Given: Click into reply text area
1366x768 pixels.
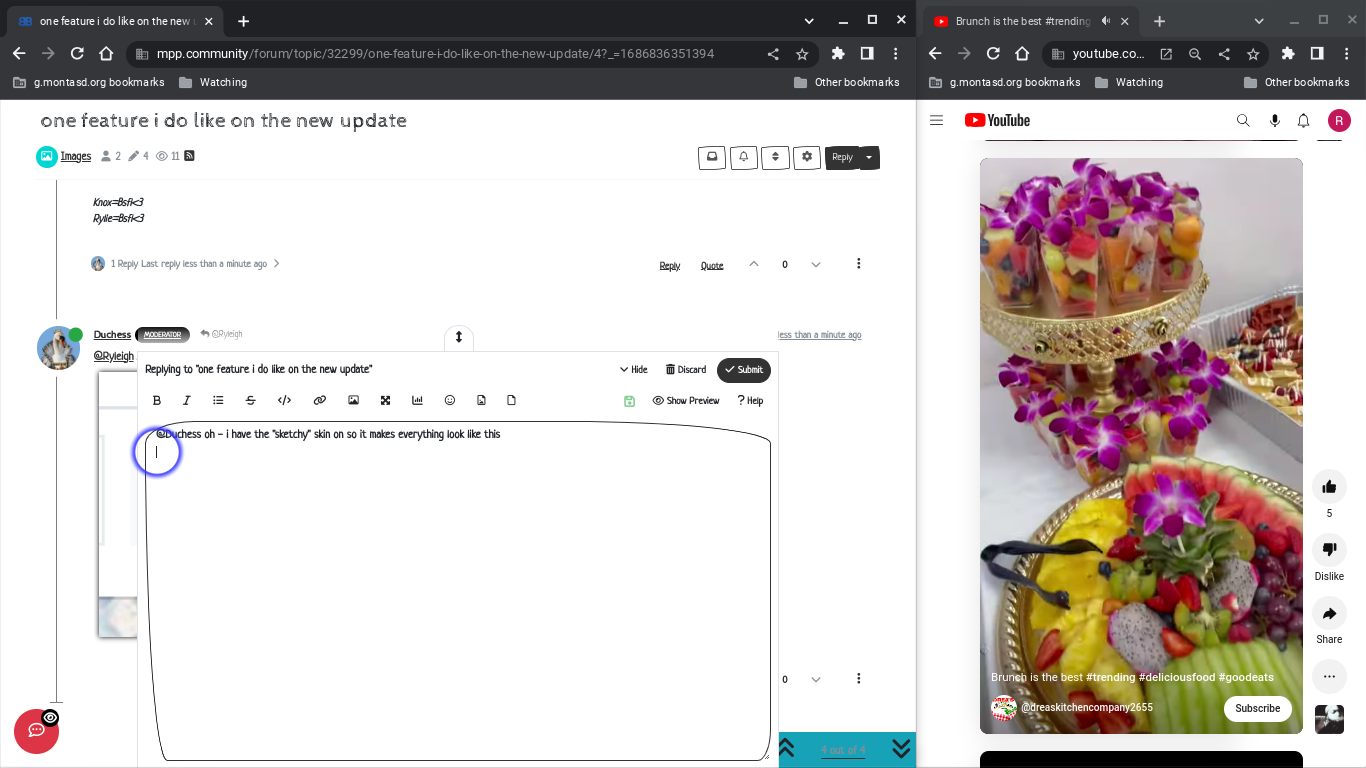Looking at the screenshot, I should pos(459,590).
